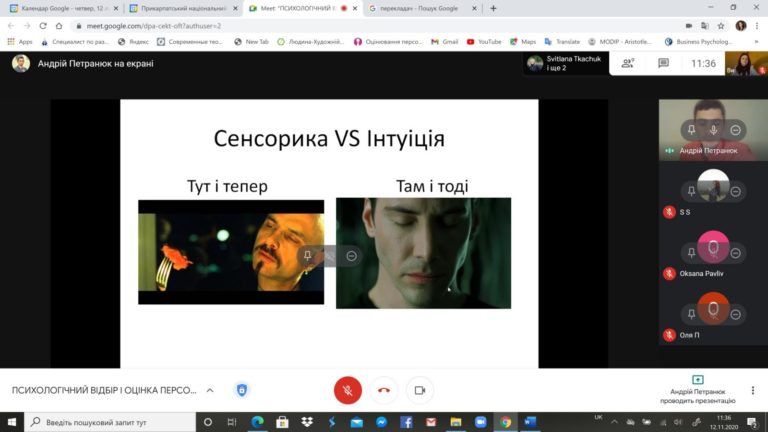Show the participants list

628,63
